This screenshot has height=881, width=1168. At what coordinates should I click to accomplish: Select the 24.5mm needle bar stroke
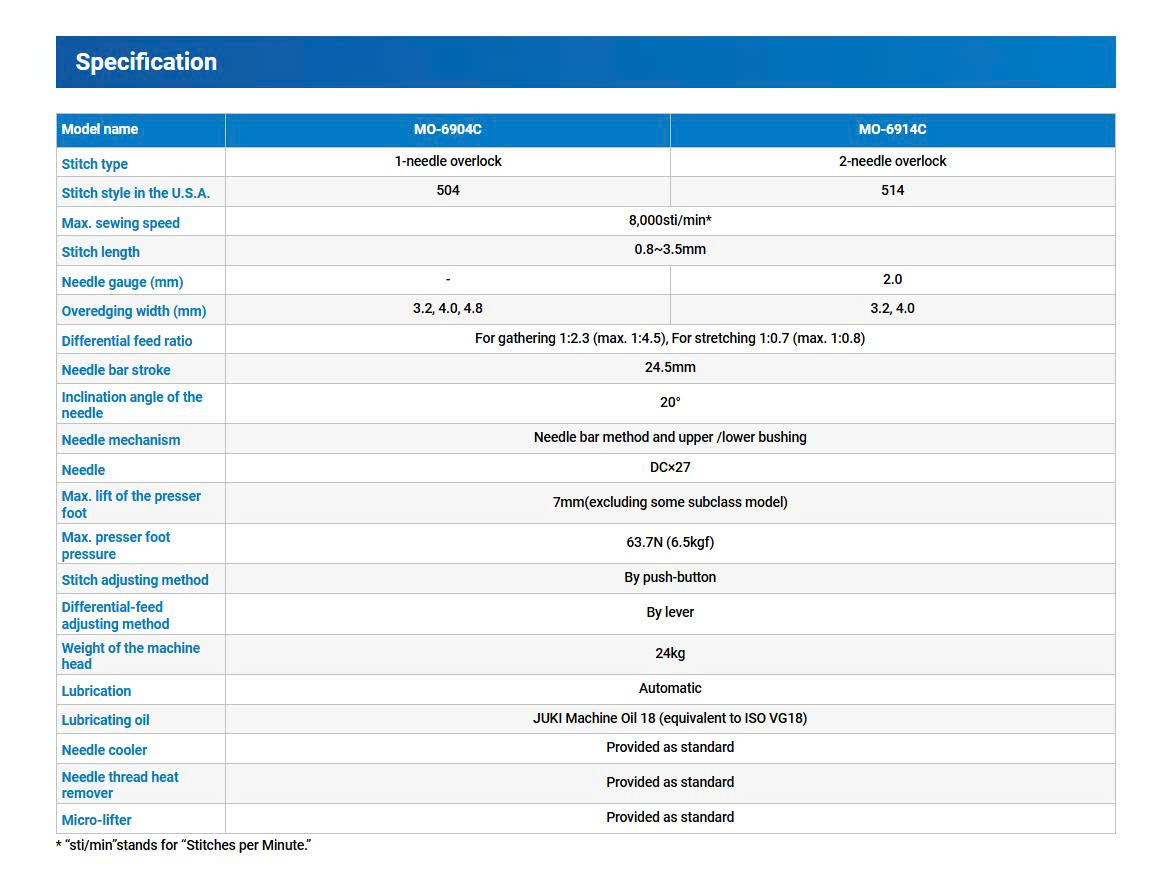coord(670,368)
